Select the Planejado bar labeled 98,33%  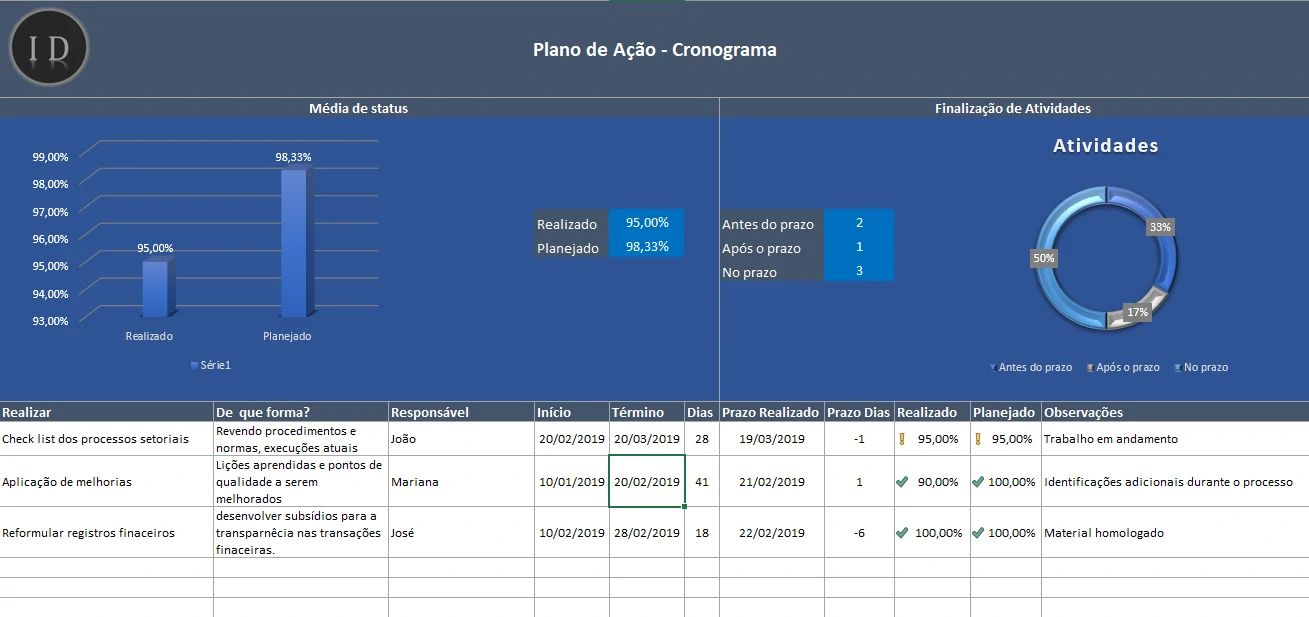coord(294,243)
